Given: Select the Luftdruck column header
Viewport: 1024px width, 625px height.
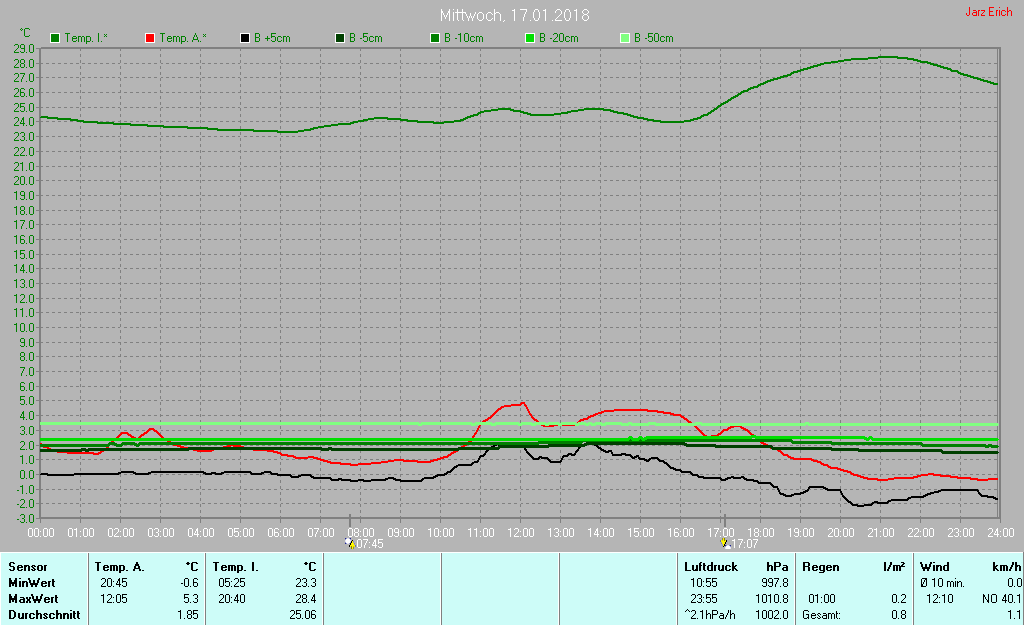Looking at the screenshot, I should click(710, 567).
